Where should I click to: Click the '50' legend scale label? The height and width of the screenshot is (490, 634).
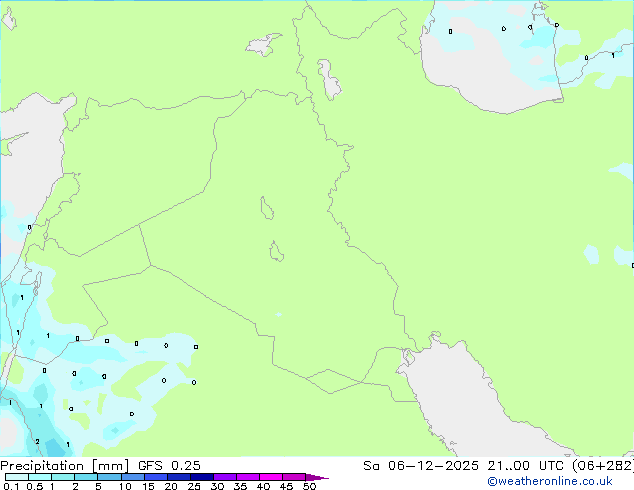[309, 486]
